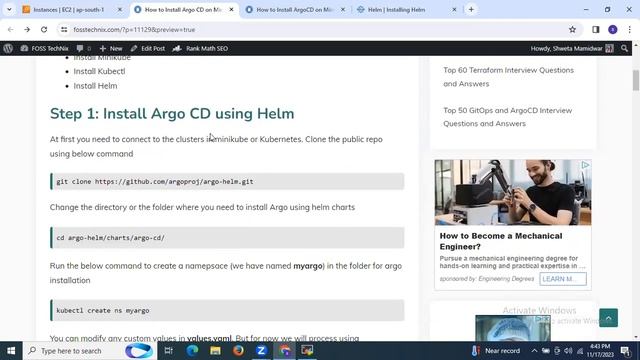Click the cd argo-helm/charts/argo-cd/ code block

click(x=227, y=238)
